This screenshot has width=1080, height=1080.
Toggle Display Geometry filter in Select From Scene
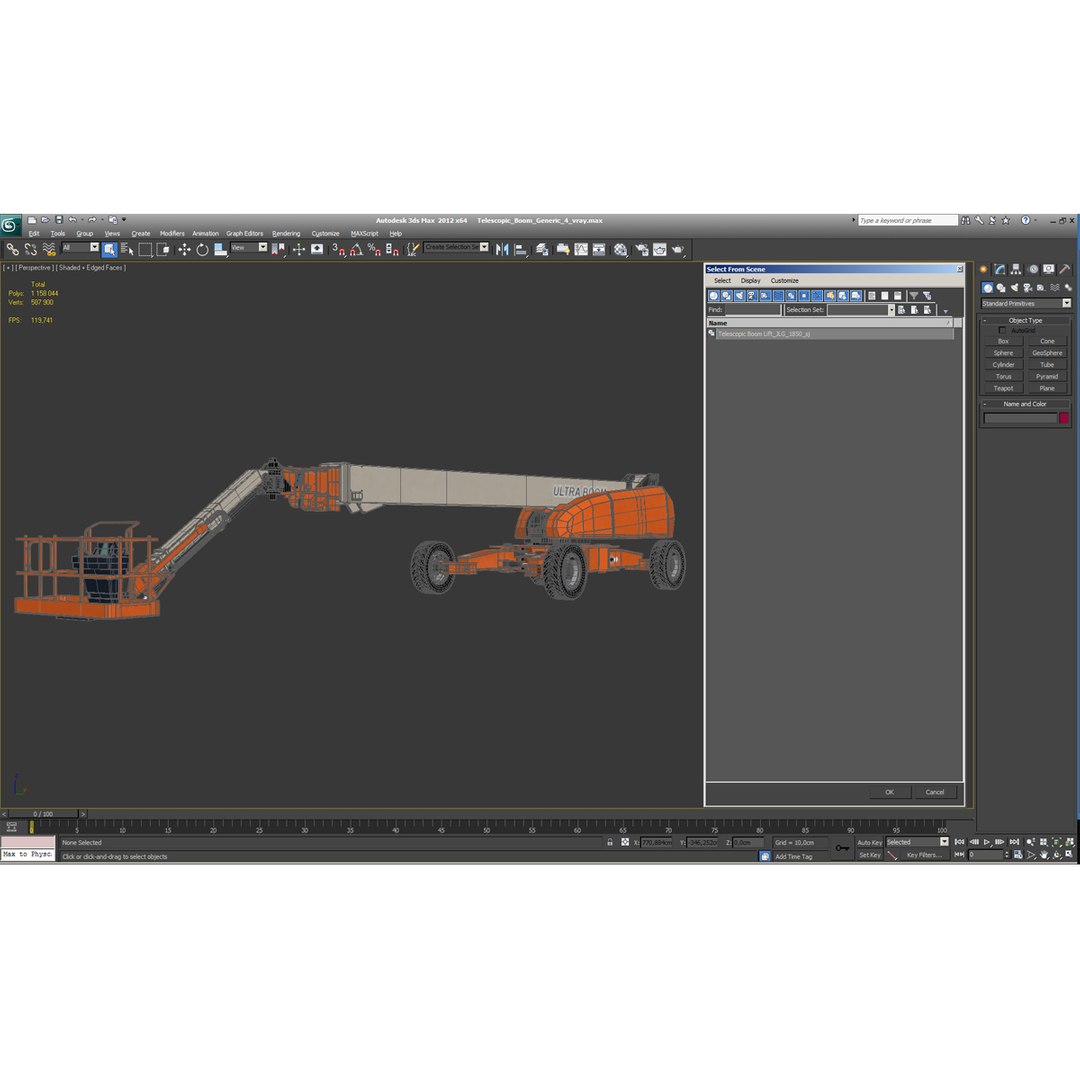714,296
